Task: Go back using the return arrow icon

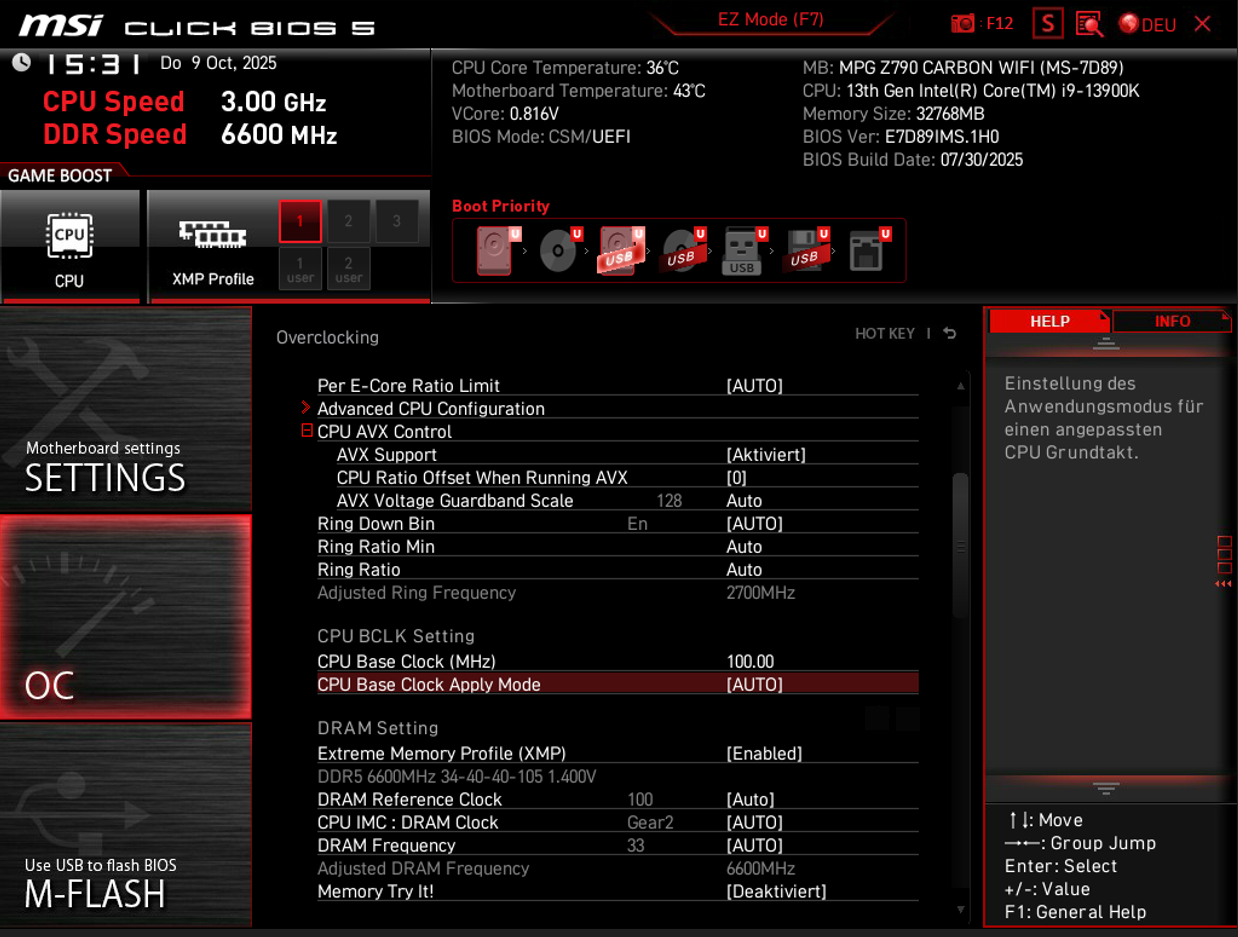Action: 950,333
